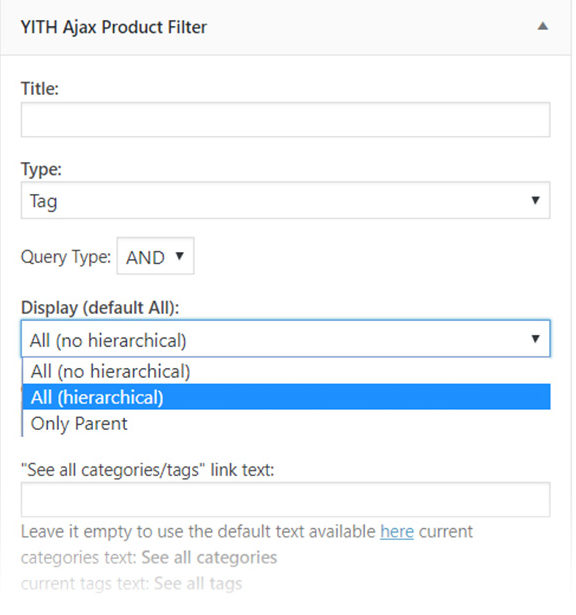
Task: Click the Display select arrow icon
Action: tap(535, 339)
